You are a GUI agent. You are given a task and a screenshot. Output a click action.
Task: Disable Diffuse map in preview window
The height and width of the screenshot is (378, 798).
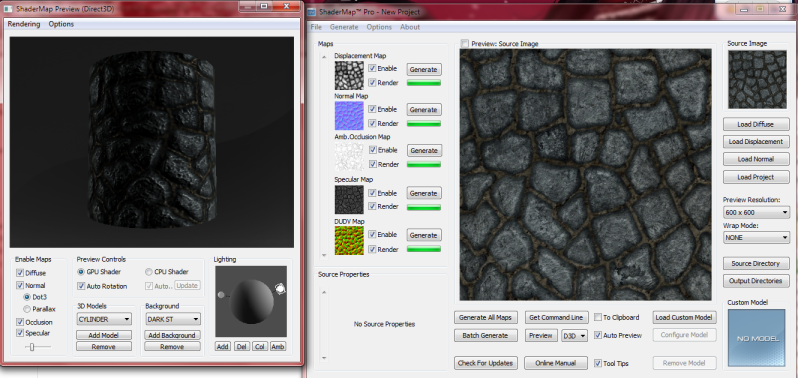20,273
